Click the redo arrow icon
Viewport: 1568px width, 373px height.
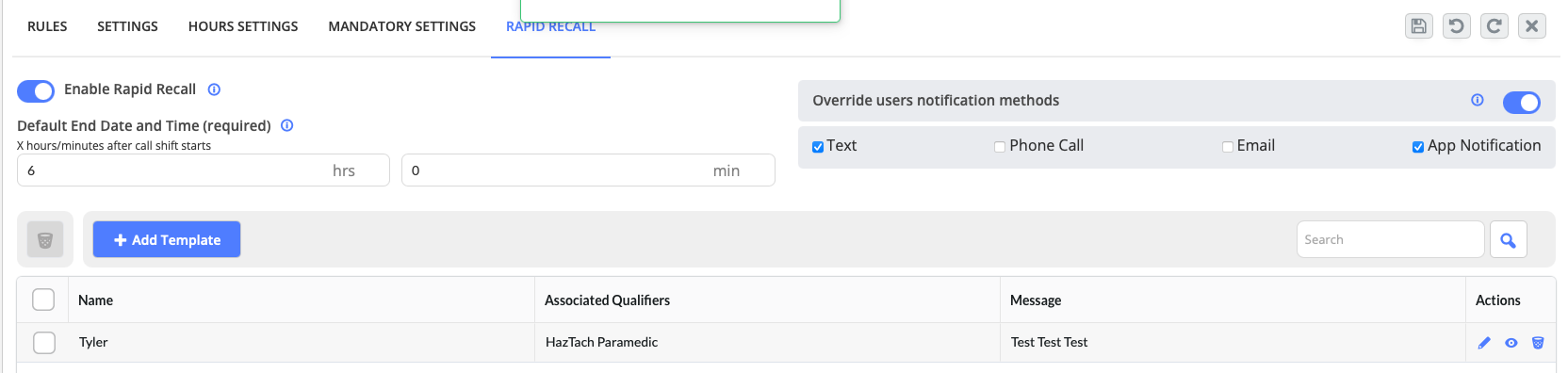[1494, 26]
